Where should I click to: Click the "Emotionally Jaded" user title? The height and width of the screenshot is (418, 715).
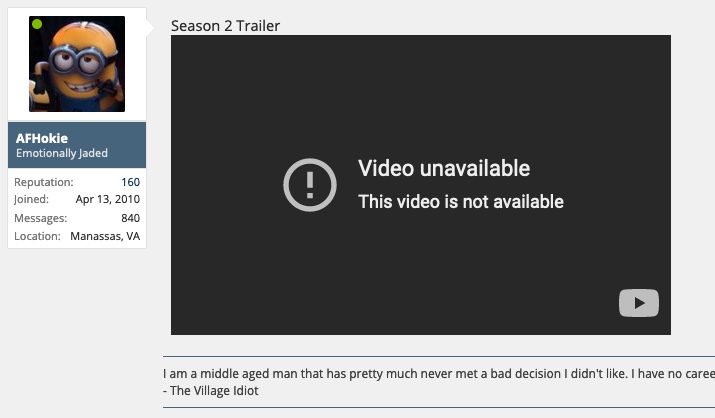pyautogui.click(x=62, y=153)
